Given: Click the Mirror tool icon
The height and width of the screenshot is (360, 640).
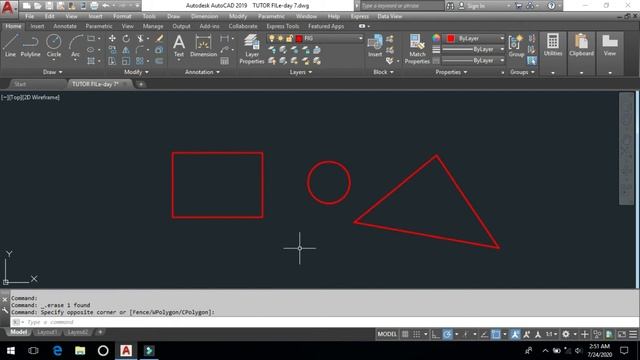Looking at the screenshot, I should 126,50.
